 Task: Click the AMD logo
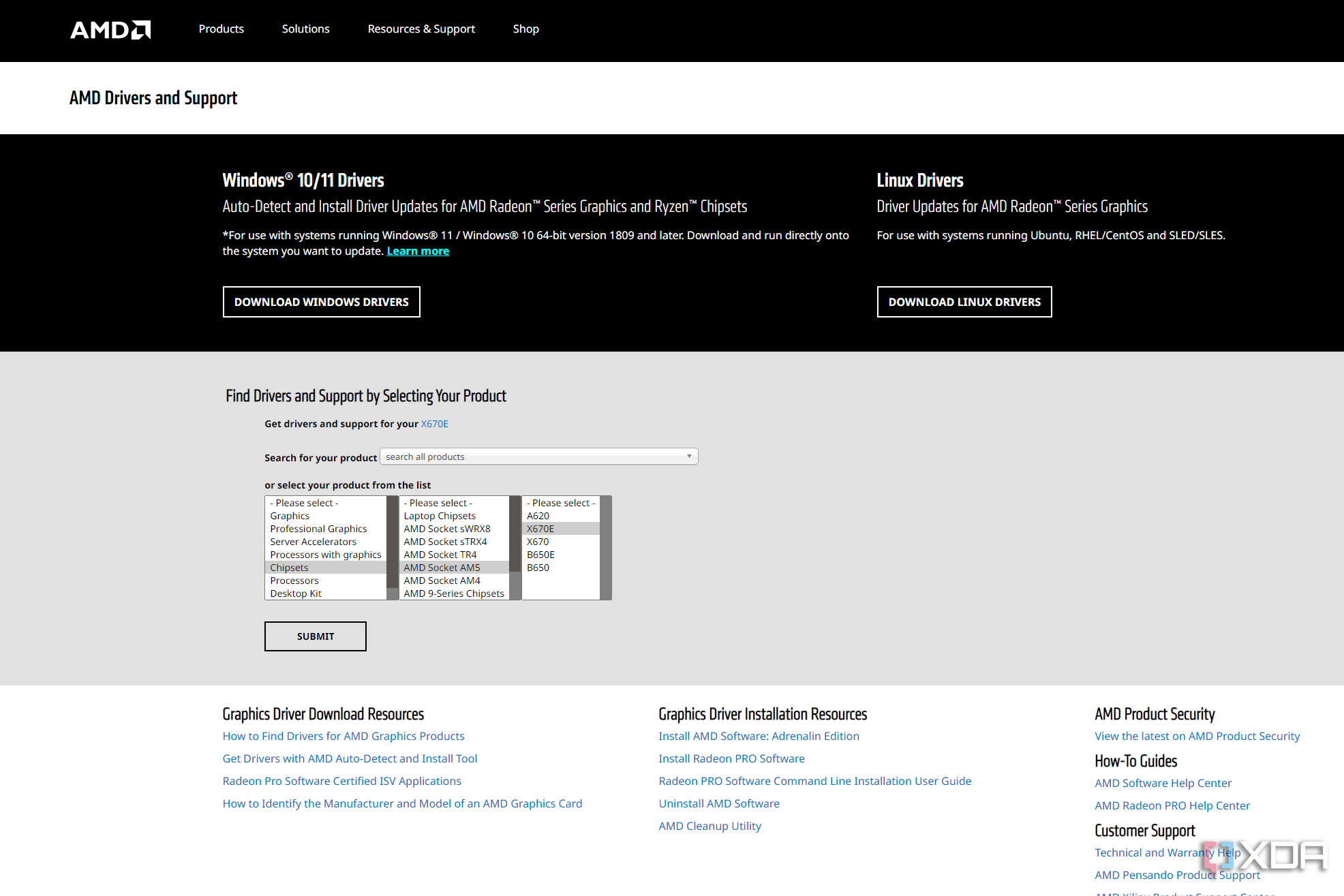click(110, 29)
